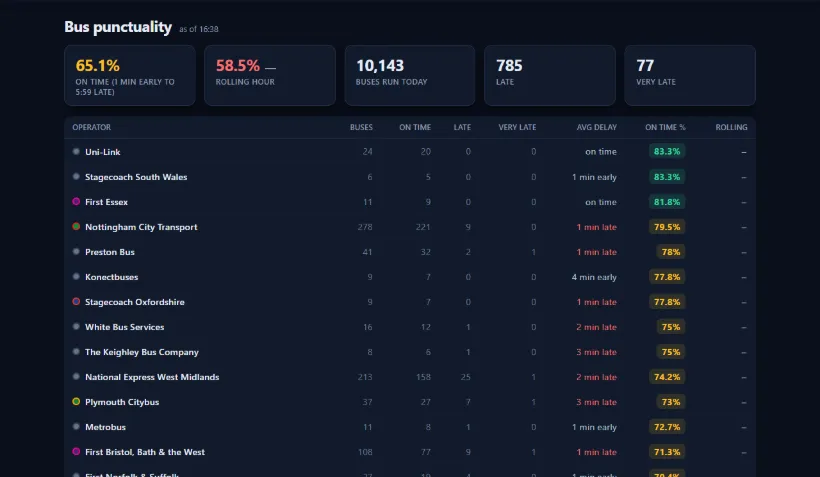Click Plymouth Citybus's 73% badge
The height and width of the screenshot is (477, 820).
tap(670, 402)
